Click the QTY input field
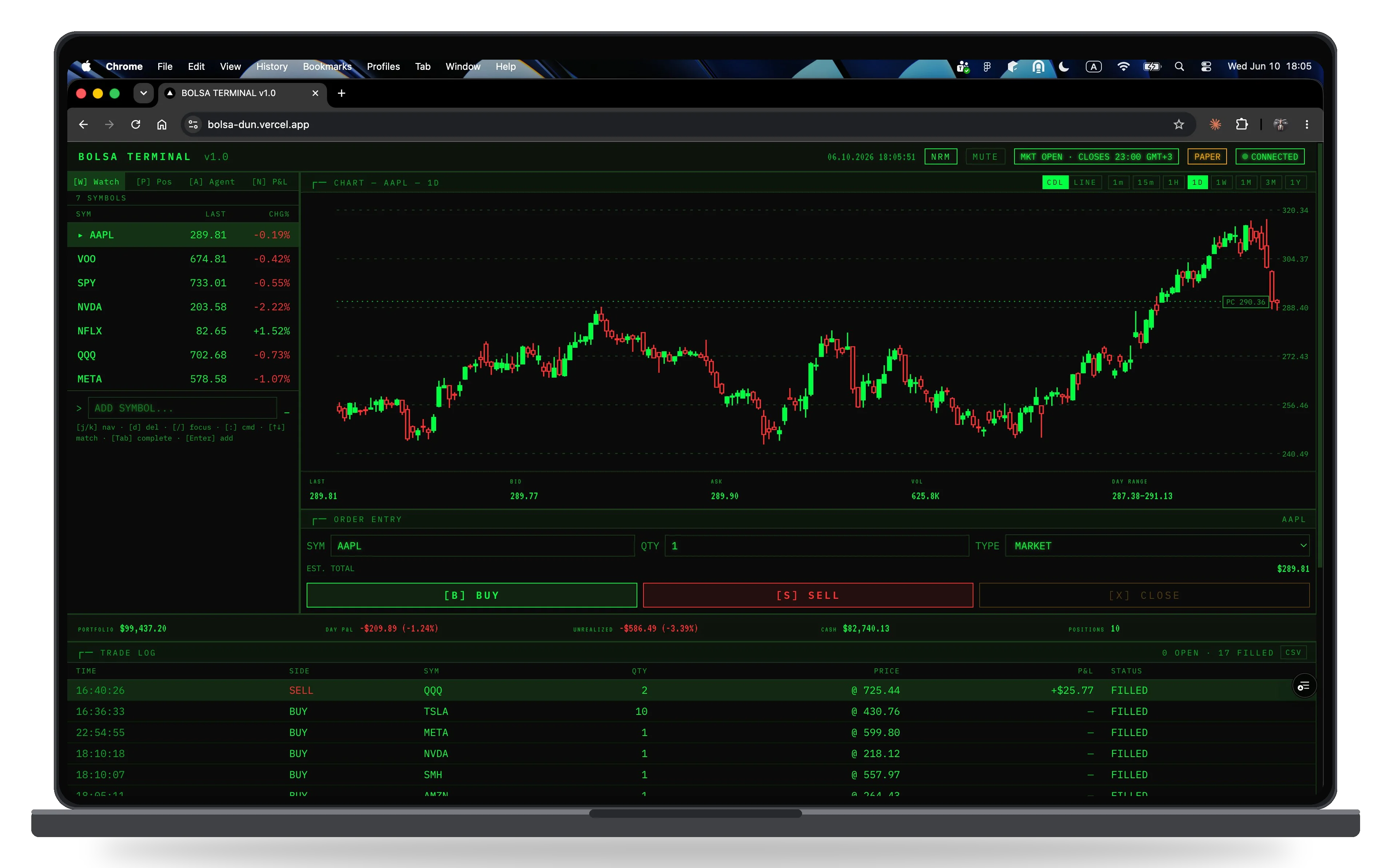This screenshot has width=1391, height=868. pos(817,546)
